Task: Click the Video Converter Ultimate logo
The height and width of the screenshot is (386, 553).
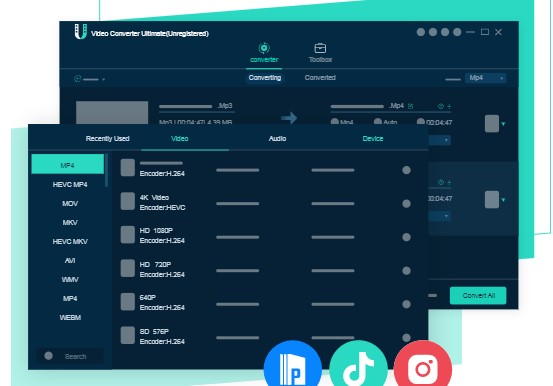Action: pos(81,31)
